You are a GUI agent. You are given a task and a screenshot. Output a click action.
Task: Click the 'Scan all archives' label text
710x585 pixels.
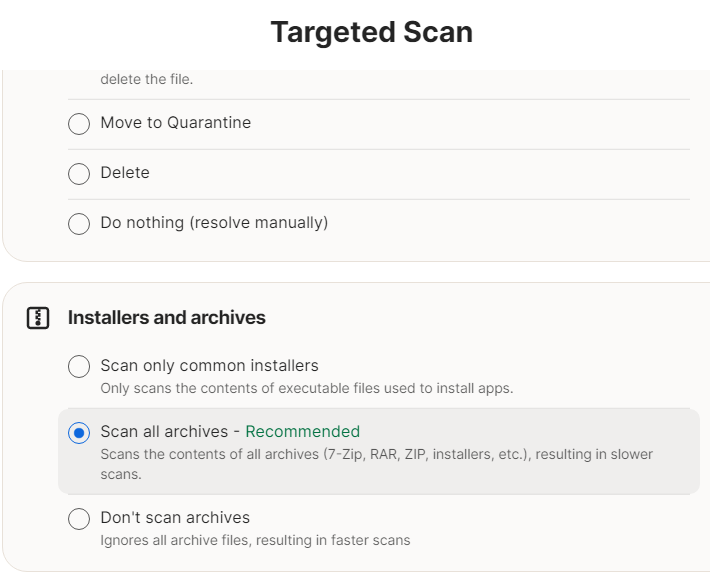tap(164, 432)
